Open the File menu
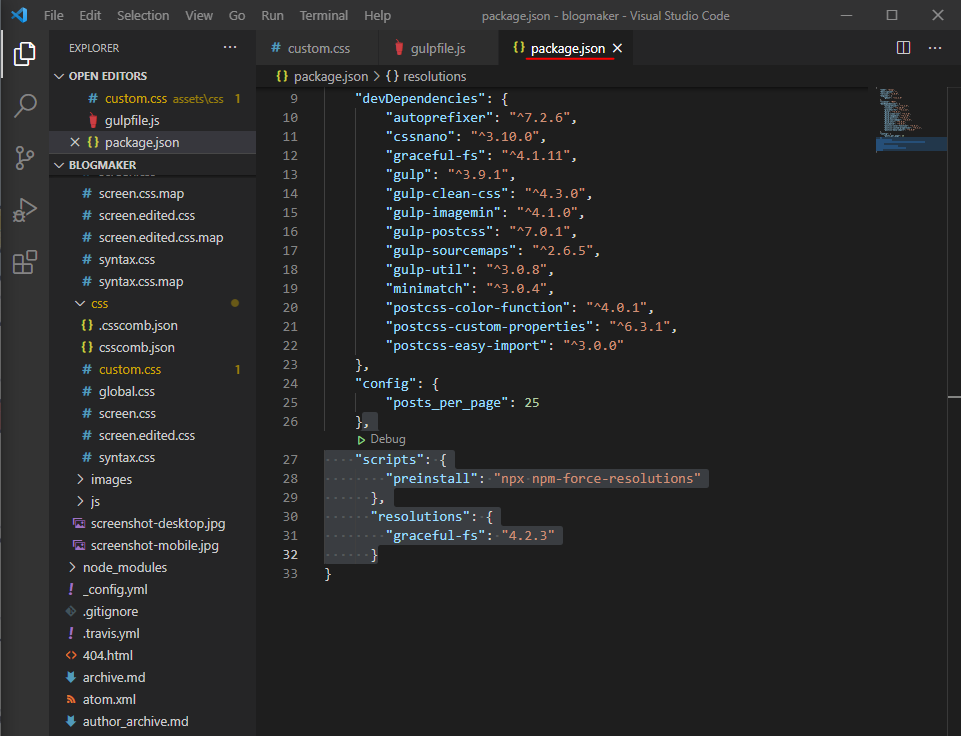The width and height of the screenshot is (961, 736). point(53,15)
